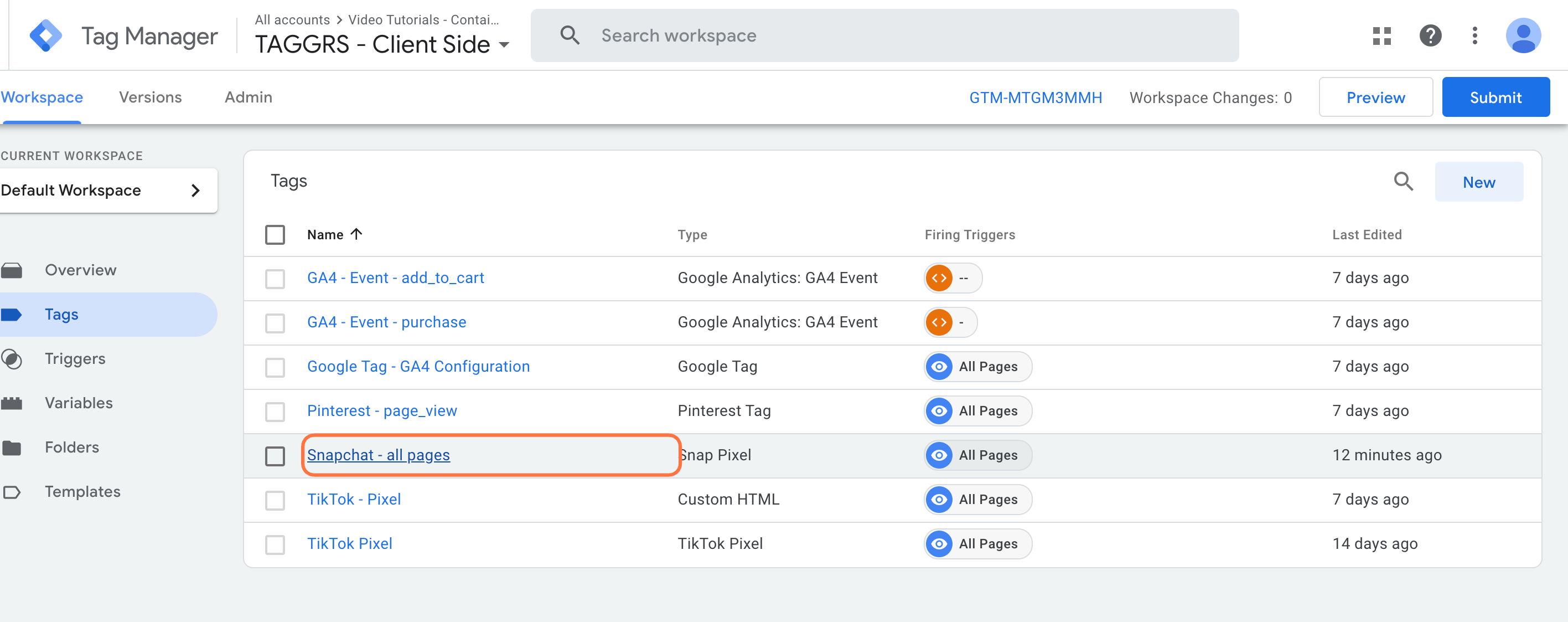Open the GA4 - Event - purchase tag

(x=386, y=322)
